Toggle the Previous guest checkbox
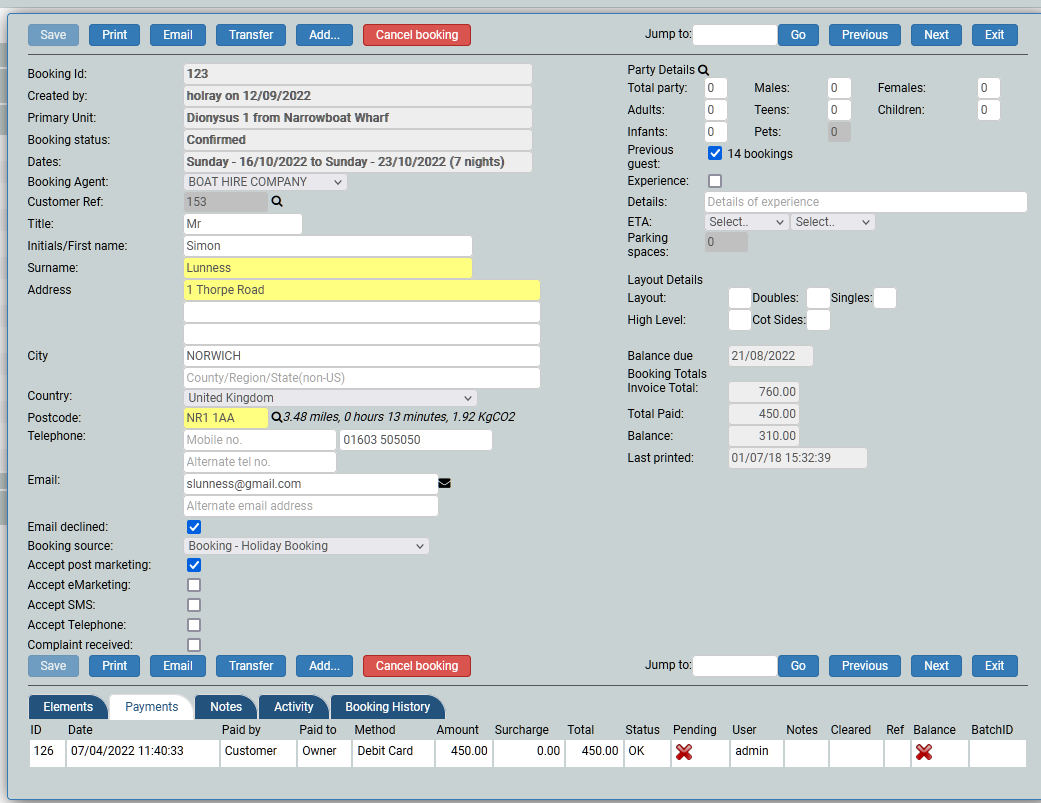1041x803 pixels. (x=715, y=154)
